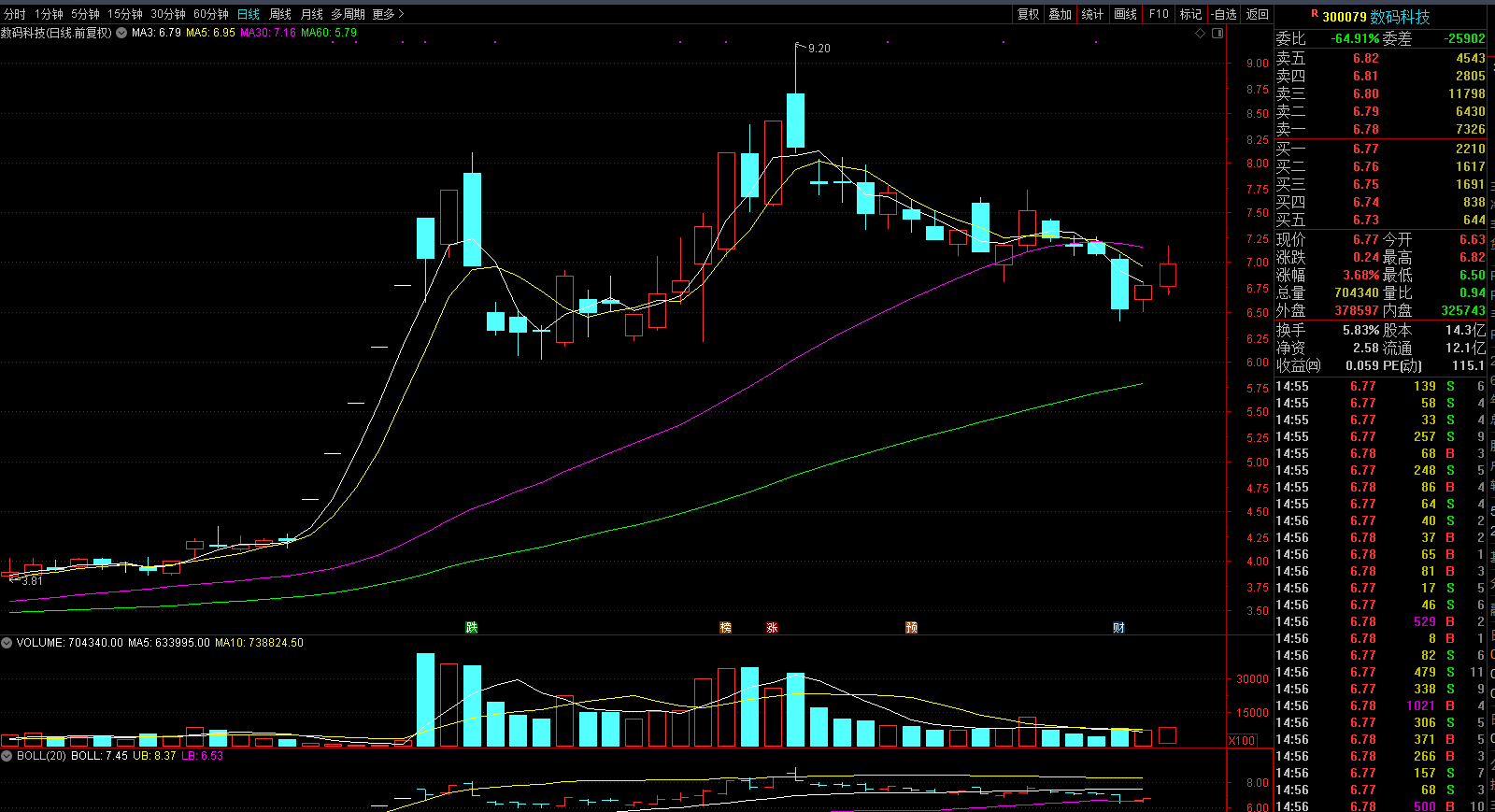Click the MA5: 6.95 indicator label

[211, 33]
